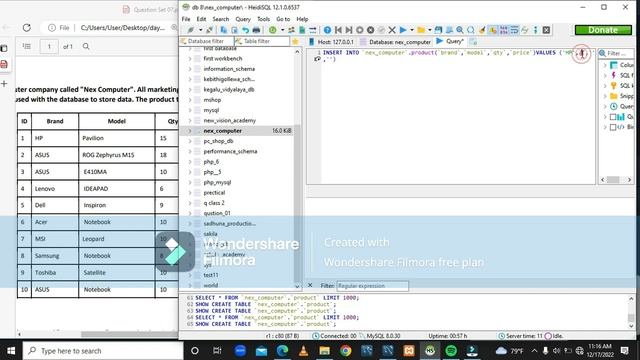The image size is (640, 360).
Task: Open the user manager icon
Action: 291,30
